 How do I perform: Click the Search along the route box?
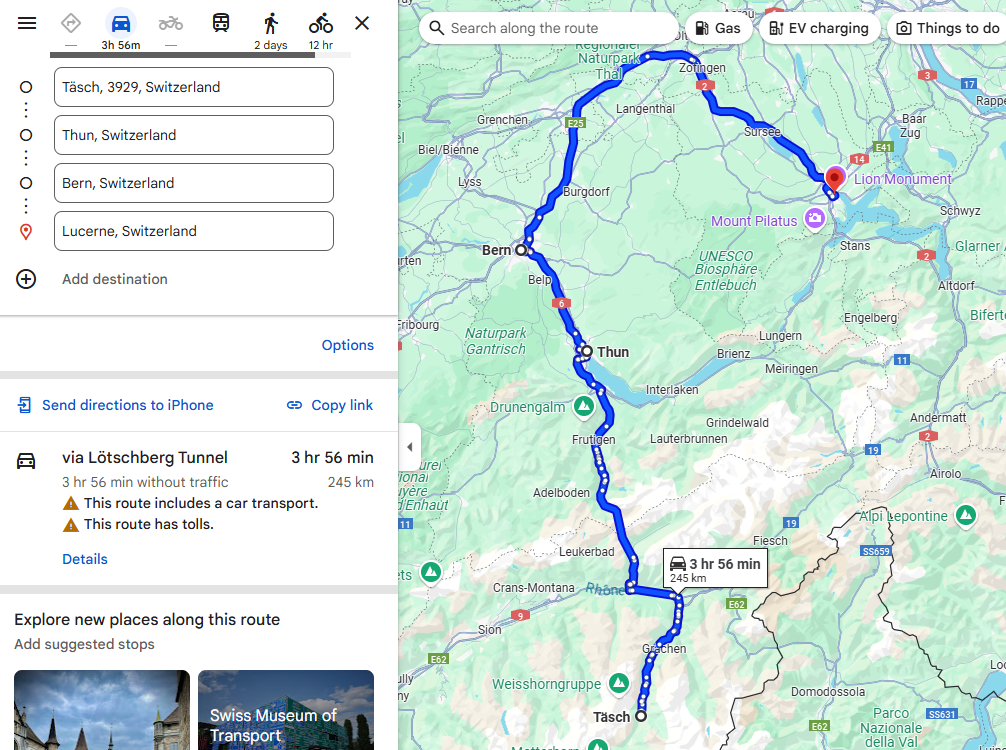549,28
